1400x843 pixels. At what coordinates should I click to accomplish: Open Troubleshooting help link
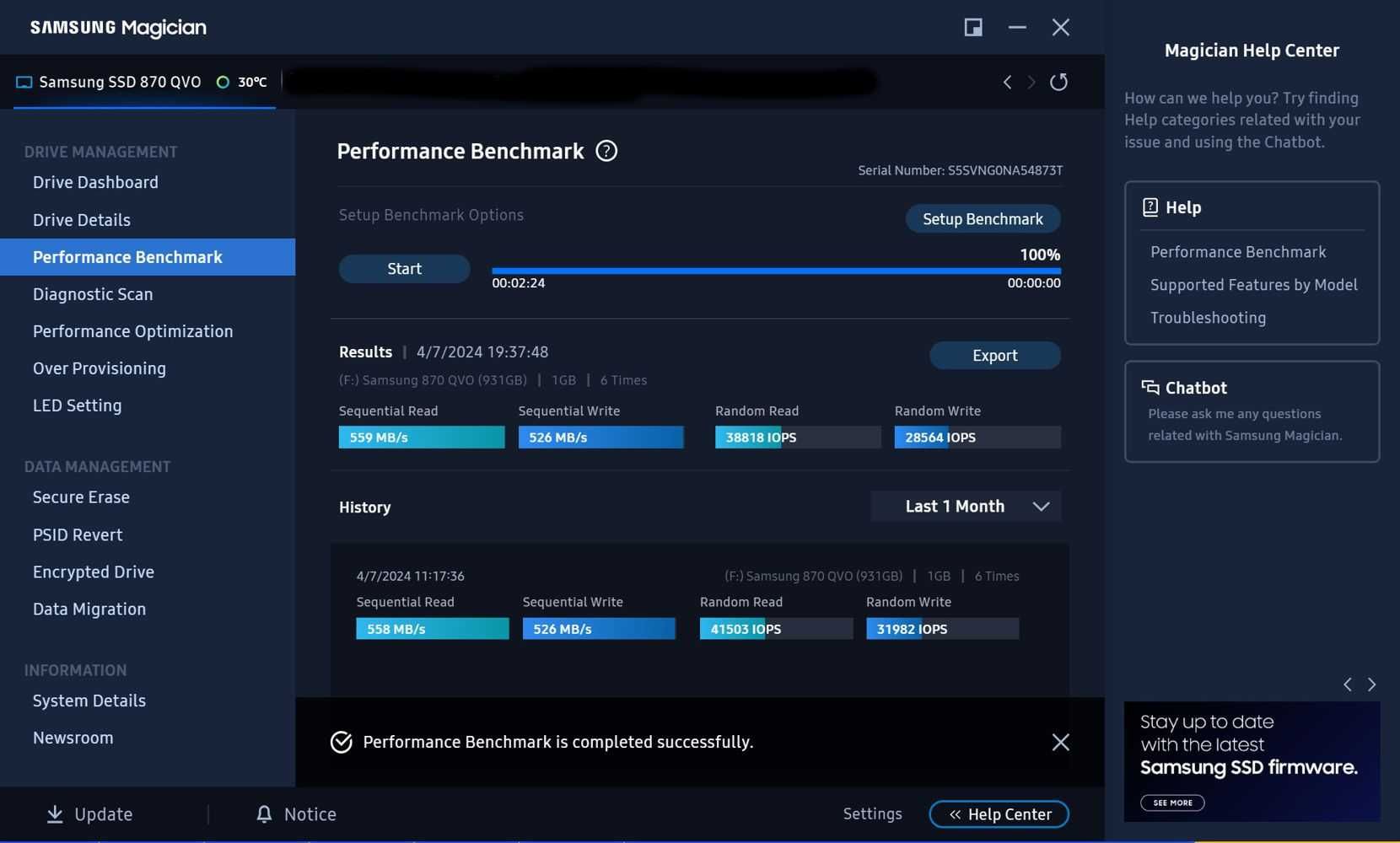[1208, 318]
